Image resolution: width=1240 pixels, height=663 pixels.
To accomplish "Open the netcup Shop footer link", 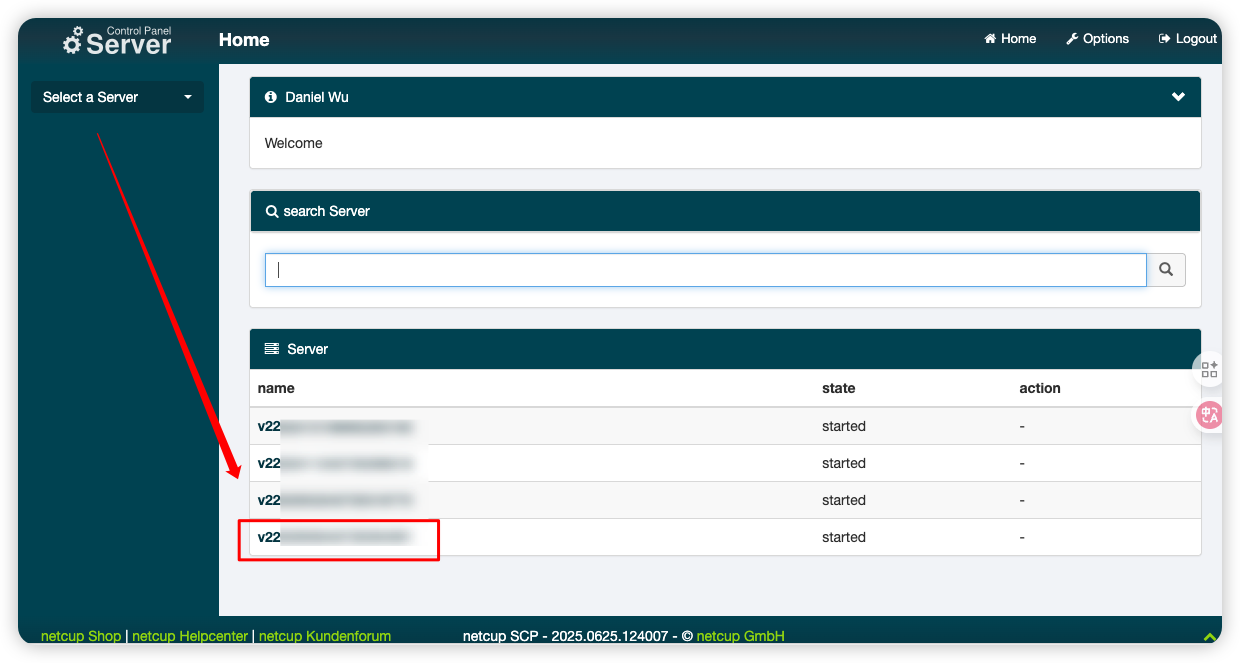I will click(81, 636).
